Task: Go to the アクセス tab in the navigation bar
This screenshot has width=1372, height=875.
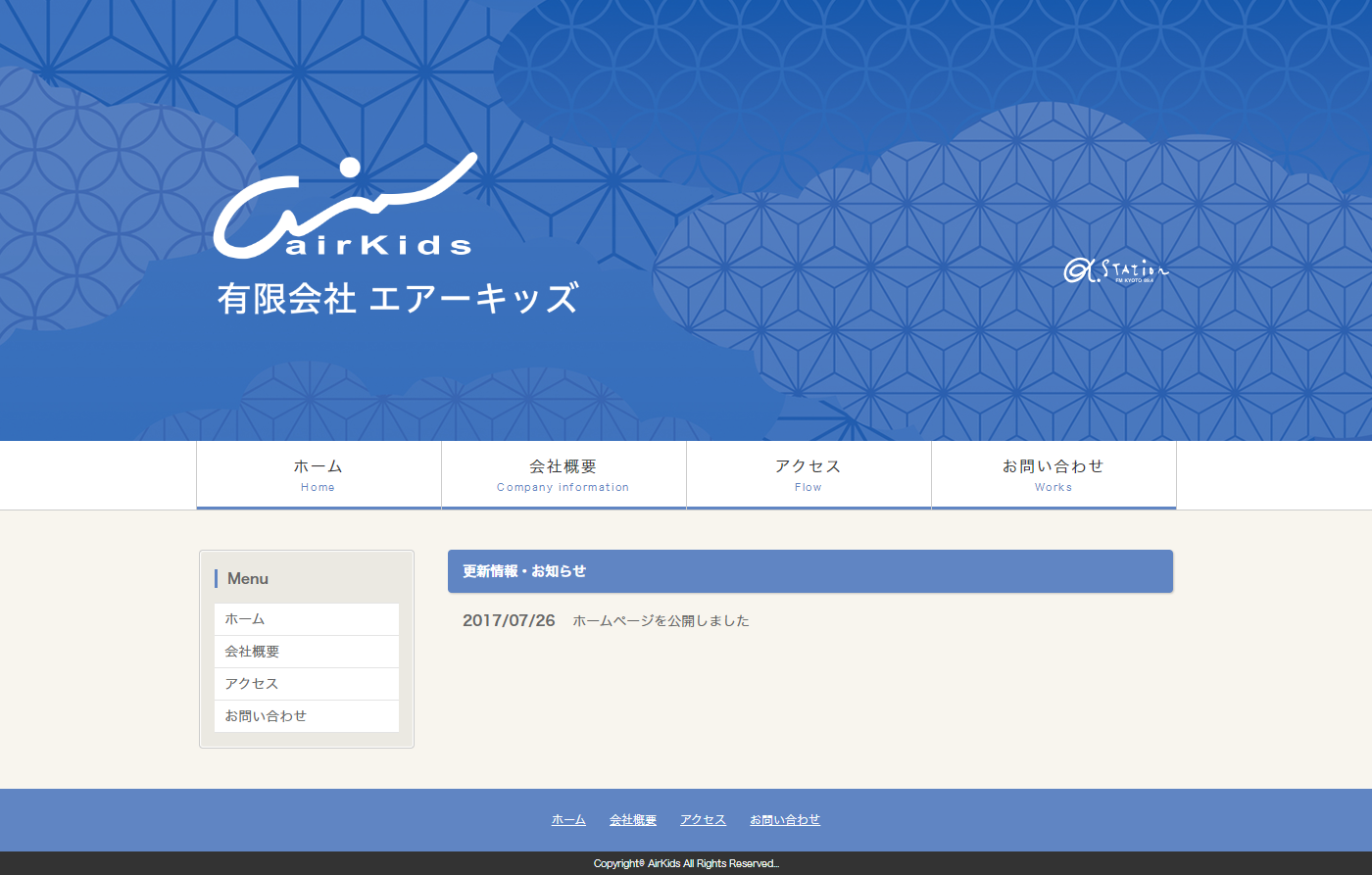Action: (808, 475)
